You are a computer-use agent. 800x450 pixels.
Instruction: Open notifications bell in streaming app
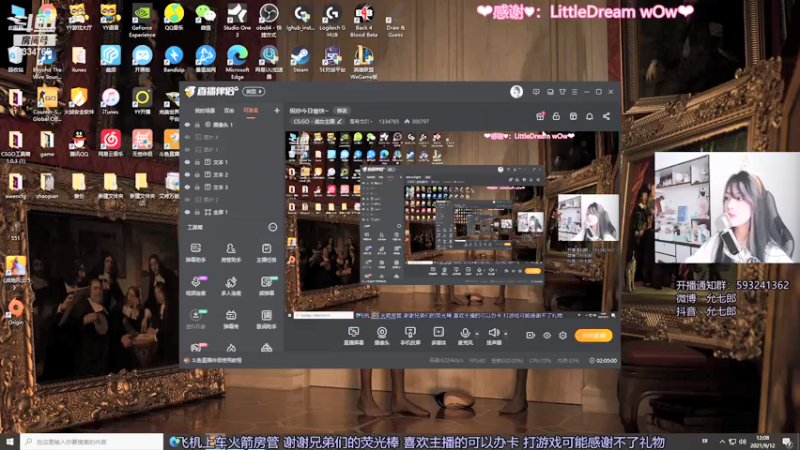point(589,116)
